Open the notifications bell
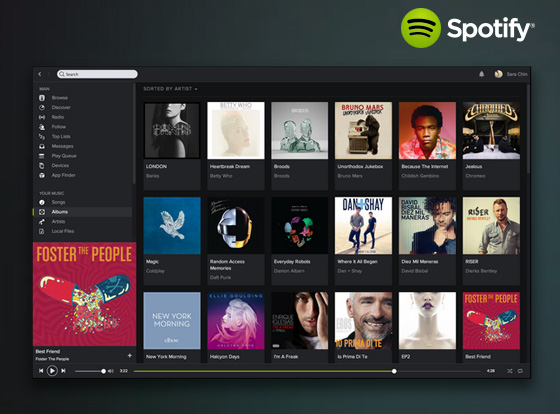 coord(481,74)
